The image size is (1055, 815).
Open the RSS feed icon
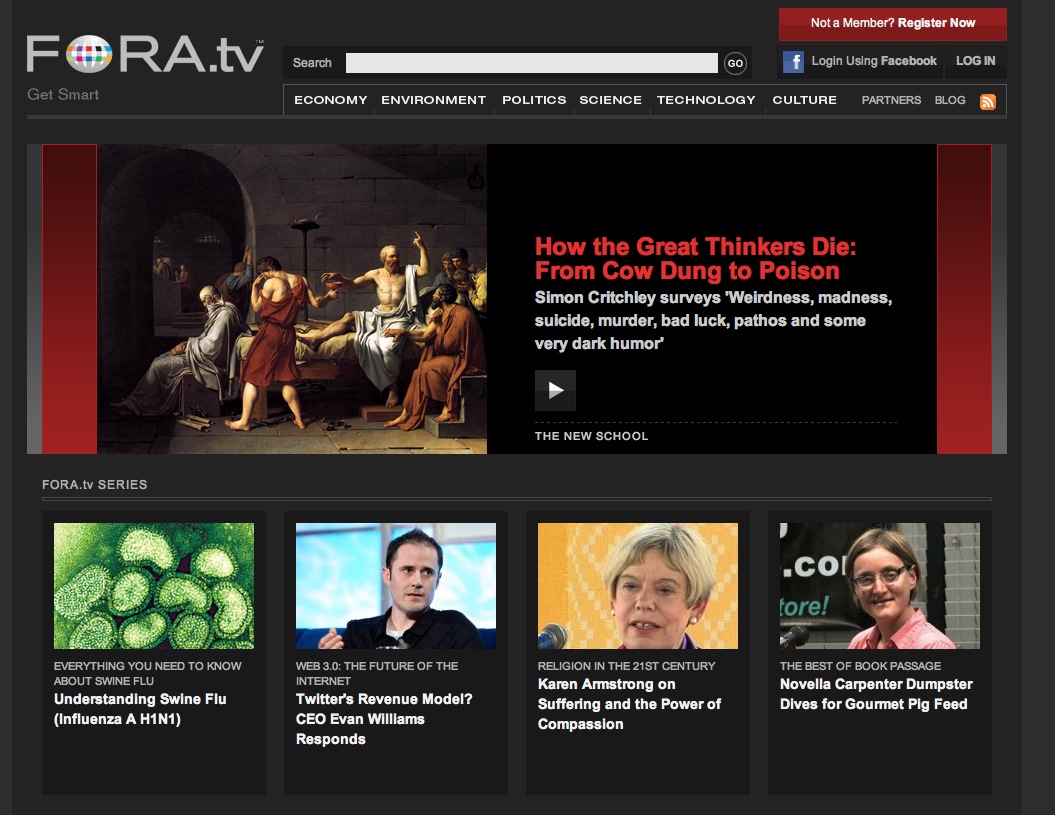click(987, 101)
